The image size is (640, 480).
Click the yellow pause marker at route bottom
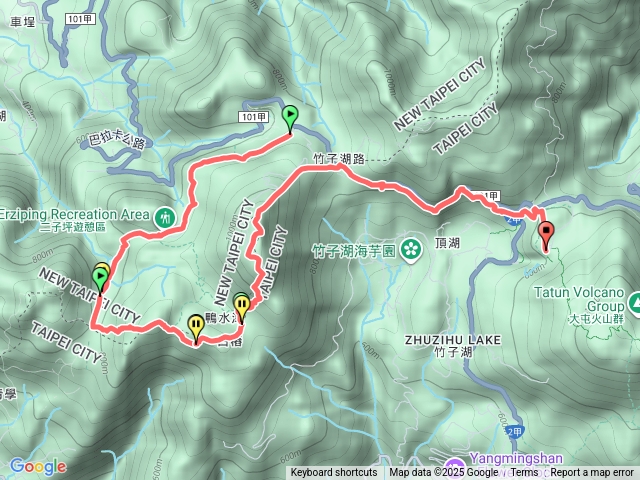point(196,329)
